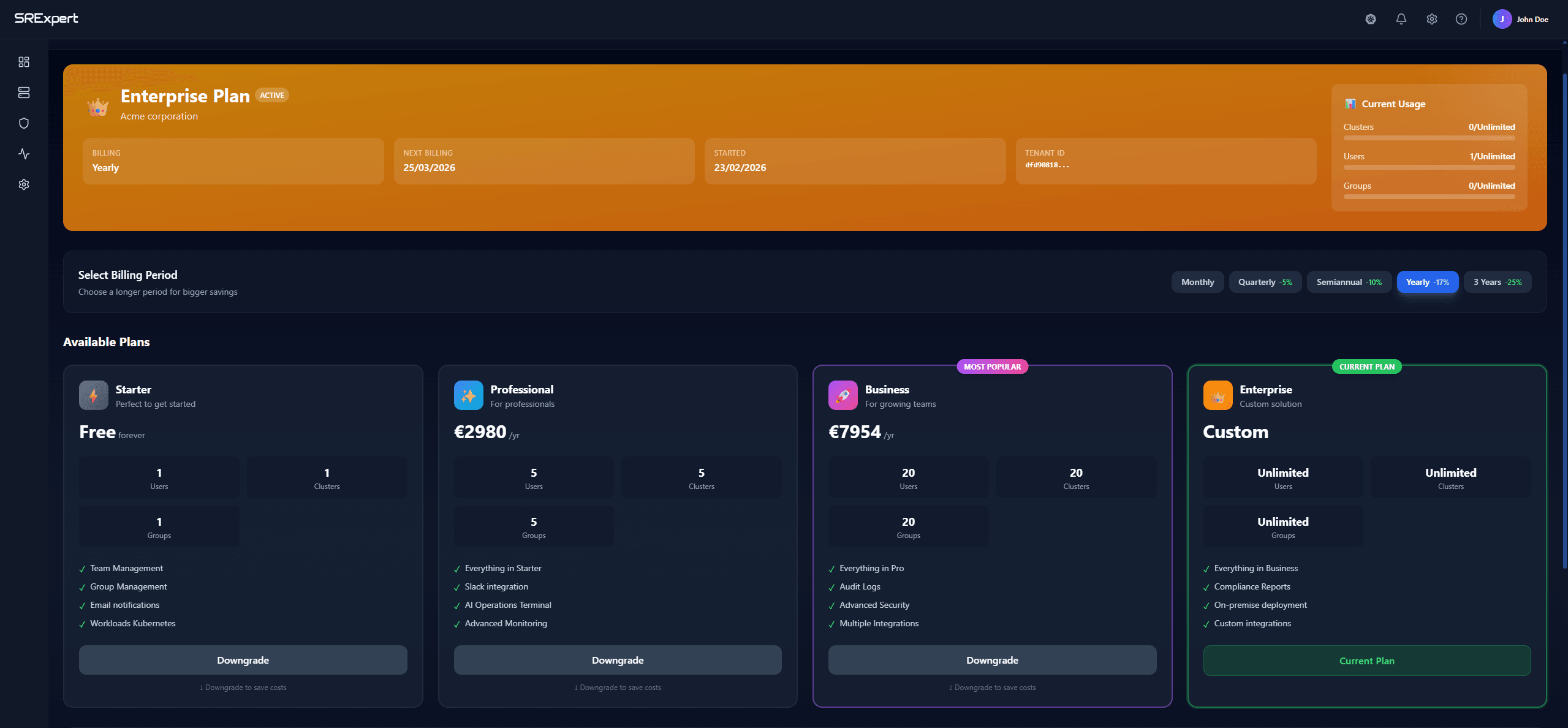
Task: Open the sidebar settings gear icon
Action: tap(24, 184)
